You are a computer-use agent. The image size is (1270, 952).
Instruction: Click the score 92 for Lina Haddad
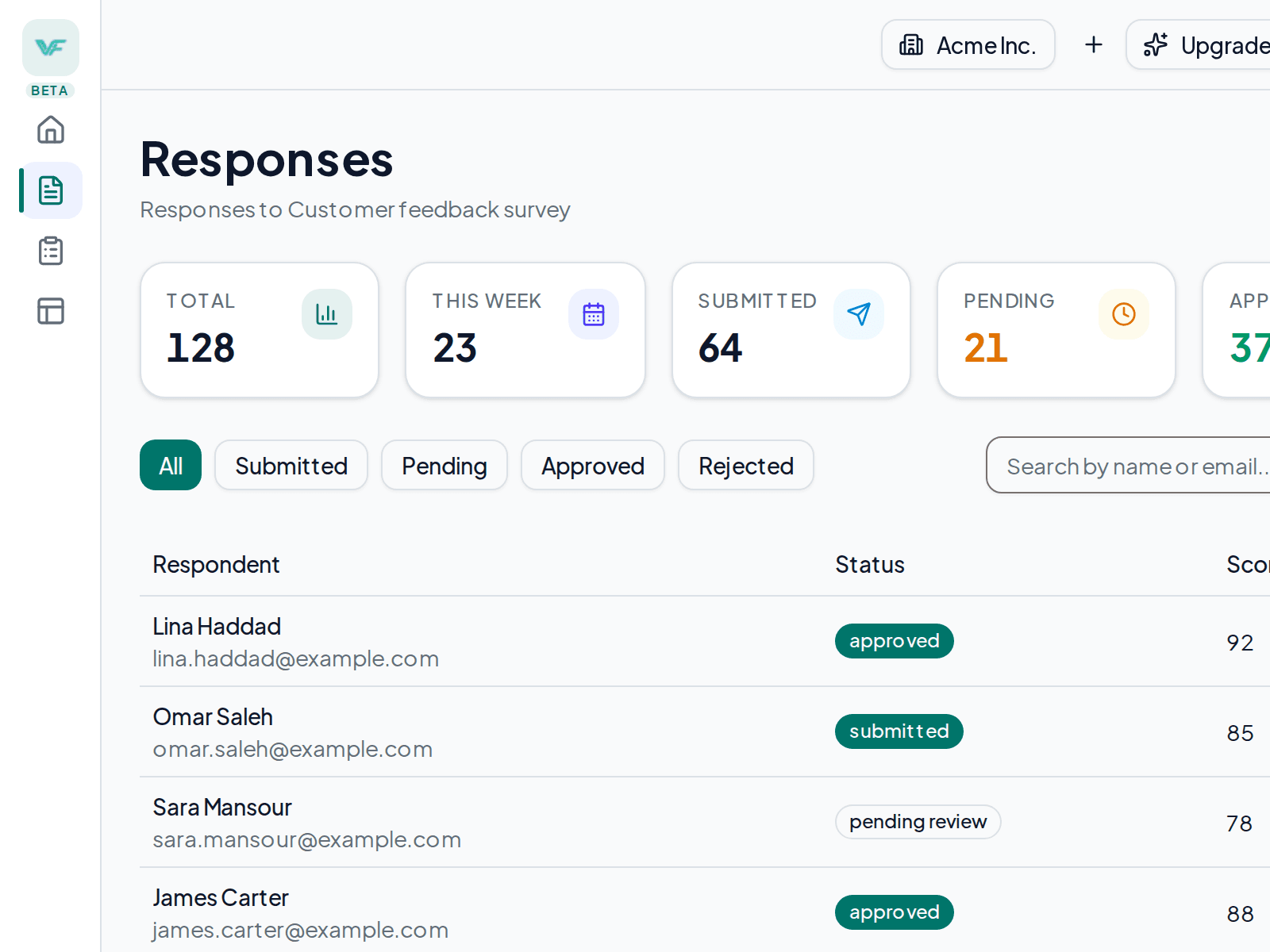[x=1240, y=643]
